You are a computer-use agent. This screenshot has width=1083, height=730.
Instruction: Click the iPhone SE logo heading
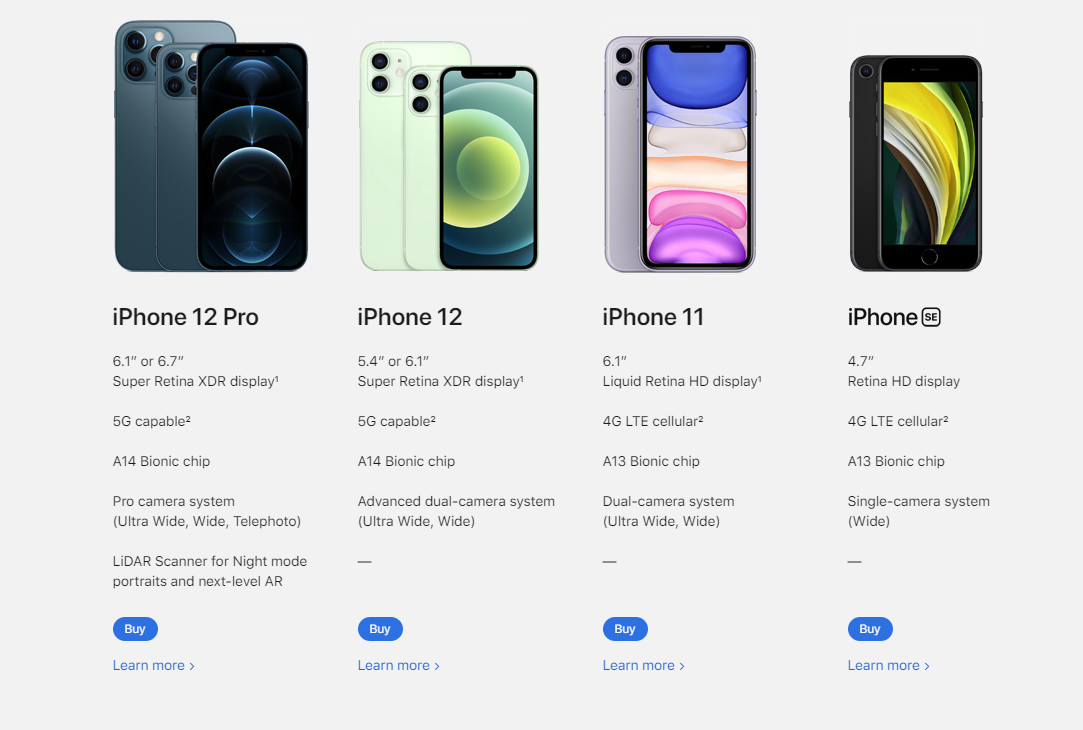(x=894, y=317)
